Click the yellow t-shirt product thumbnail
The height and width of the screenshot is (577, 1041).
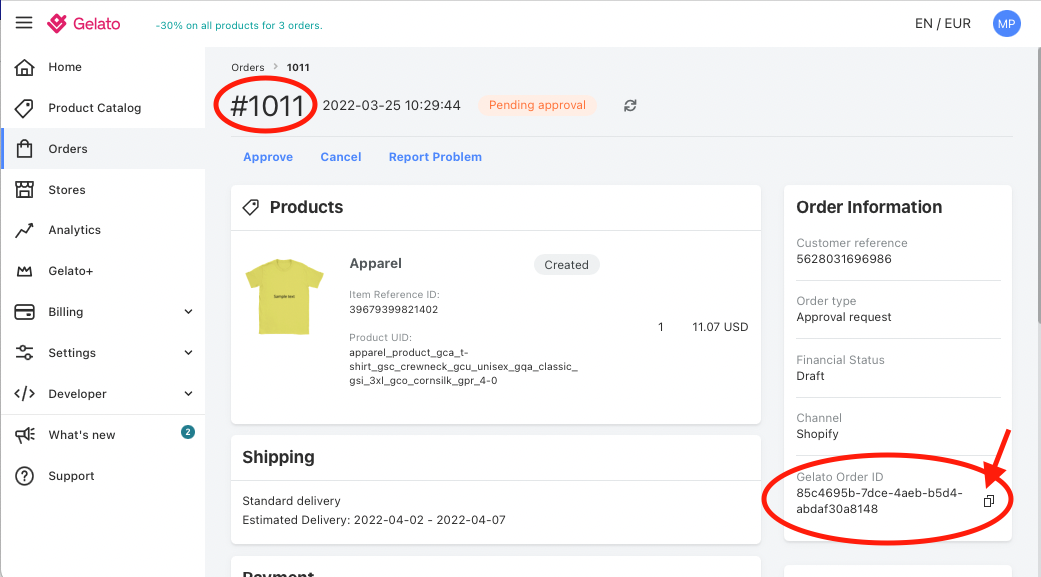tap(285, 296)
